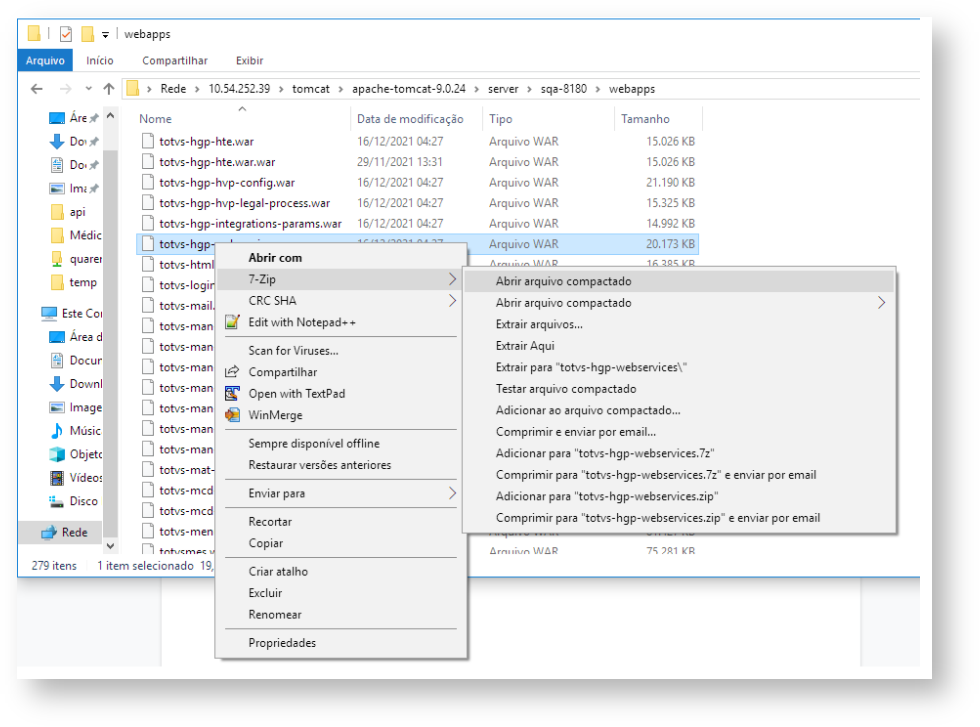Click the Disco local drive icon
The height and width of the screenshot is (727, 980).
pyautogui.click(x=57, y=501)
